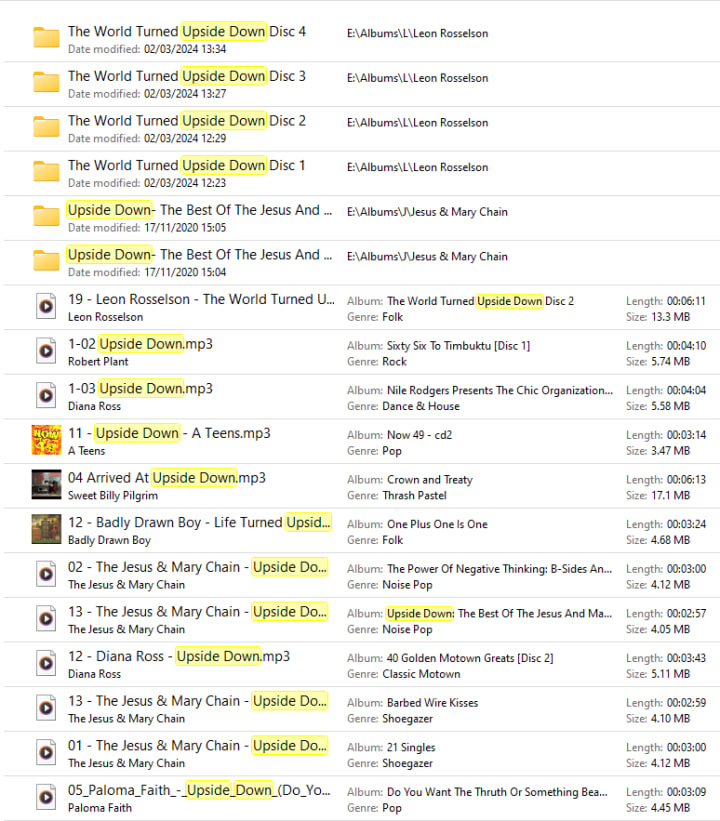Image resolution: width=720 pixels, height=821 pixels.
Task: Click artist Paloma Faith
Action: [99, 808]
